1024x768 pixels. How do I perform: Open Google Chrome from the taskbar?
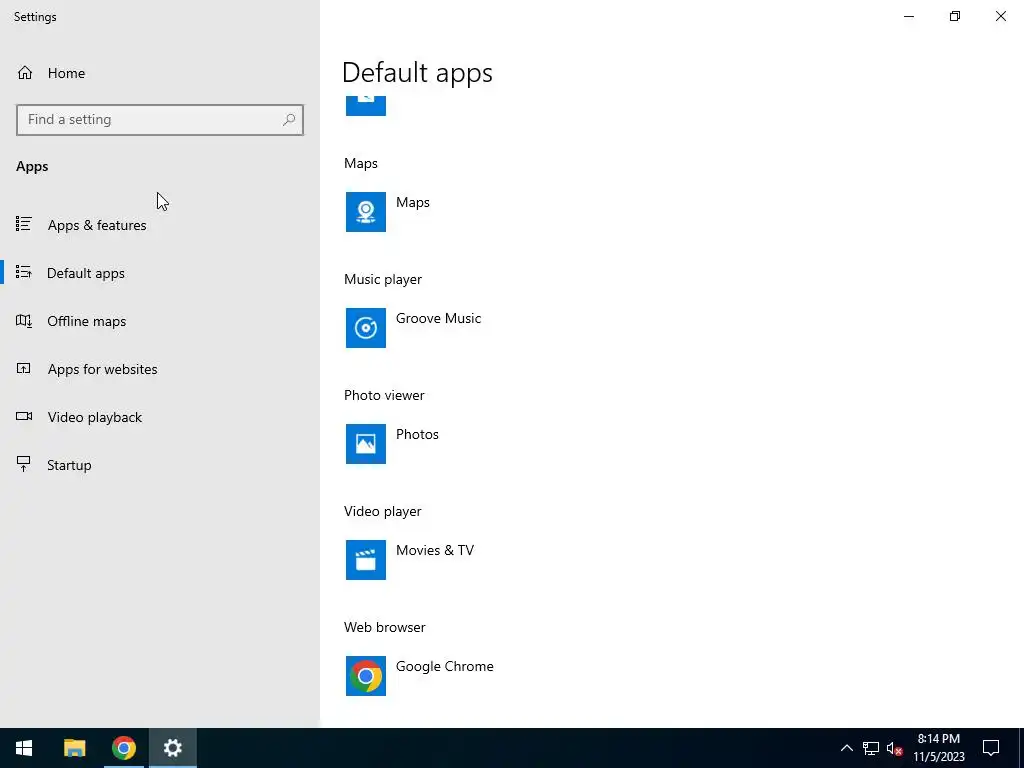point(123,748)
